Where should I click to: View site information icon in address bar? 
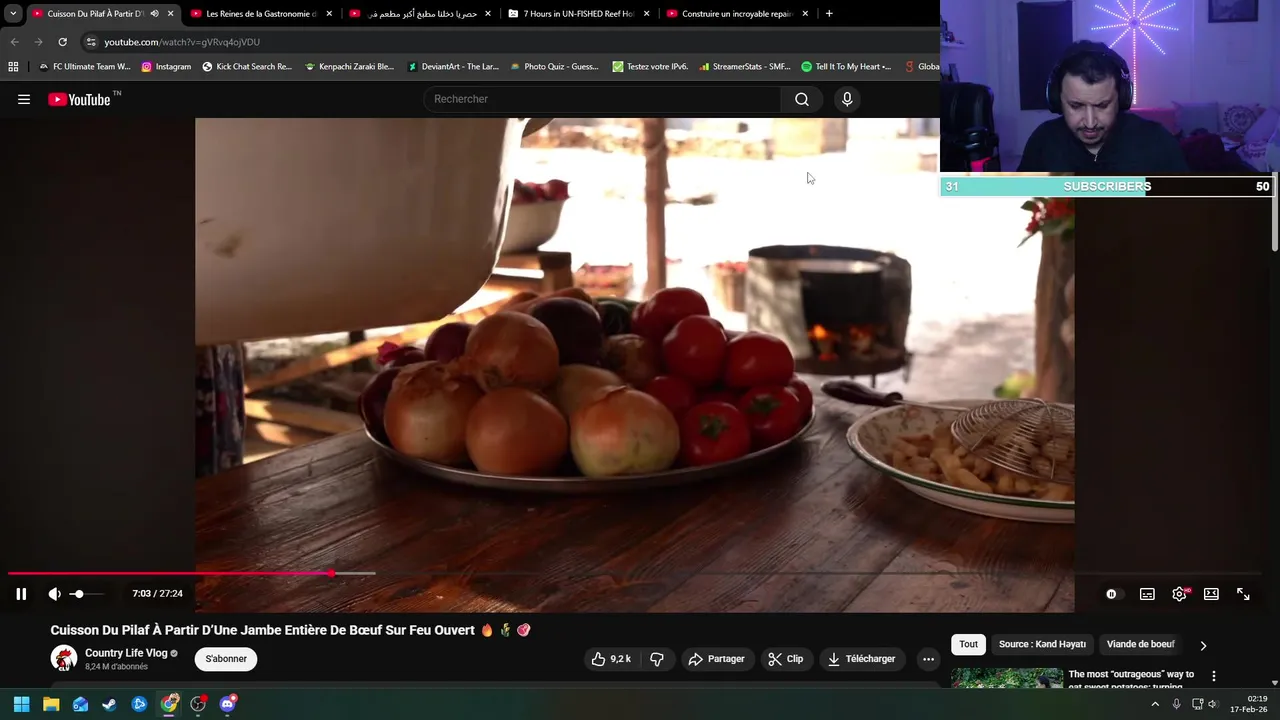(x=91, y=42)
